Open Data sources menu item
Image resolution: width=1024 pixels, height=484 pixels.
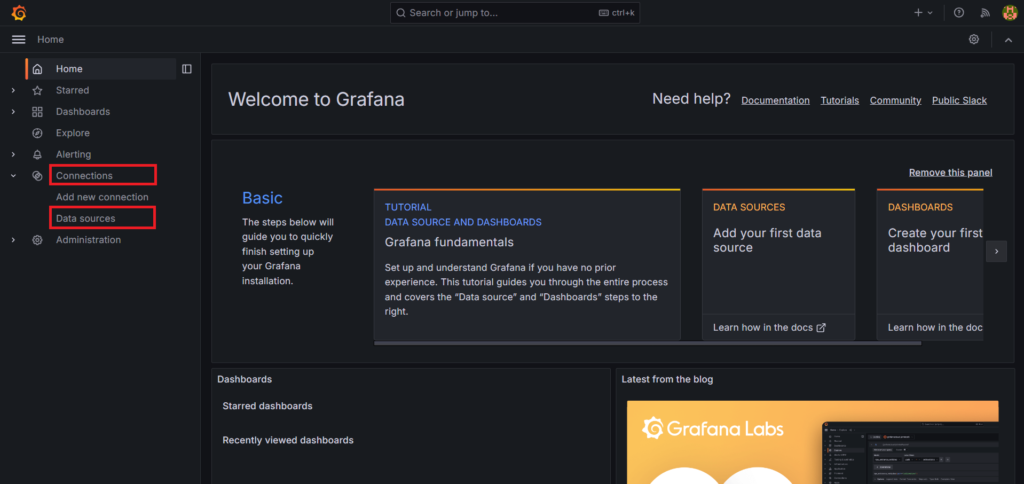[x=86, y=218]
